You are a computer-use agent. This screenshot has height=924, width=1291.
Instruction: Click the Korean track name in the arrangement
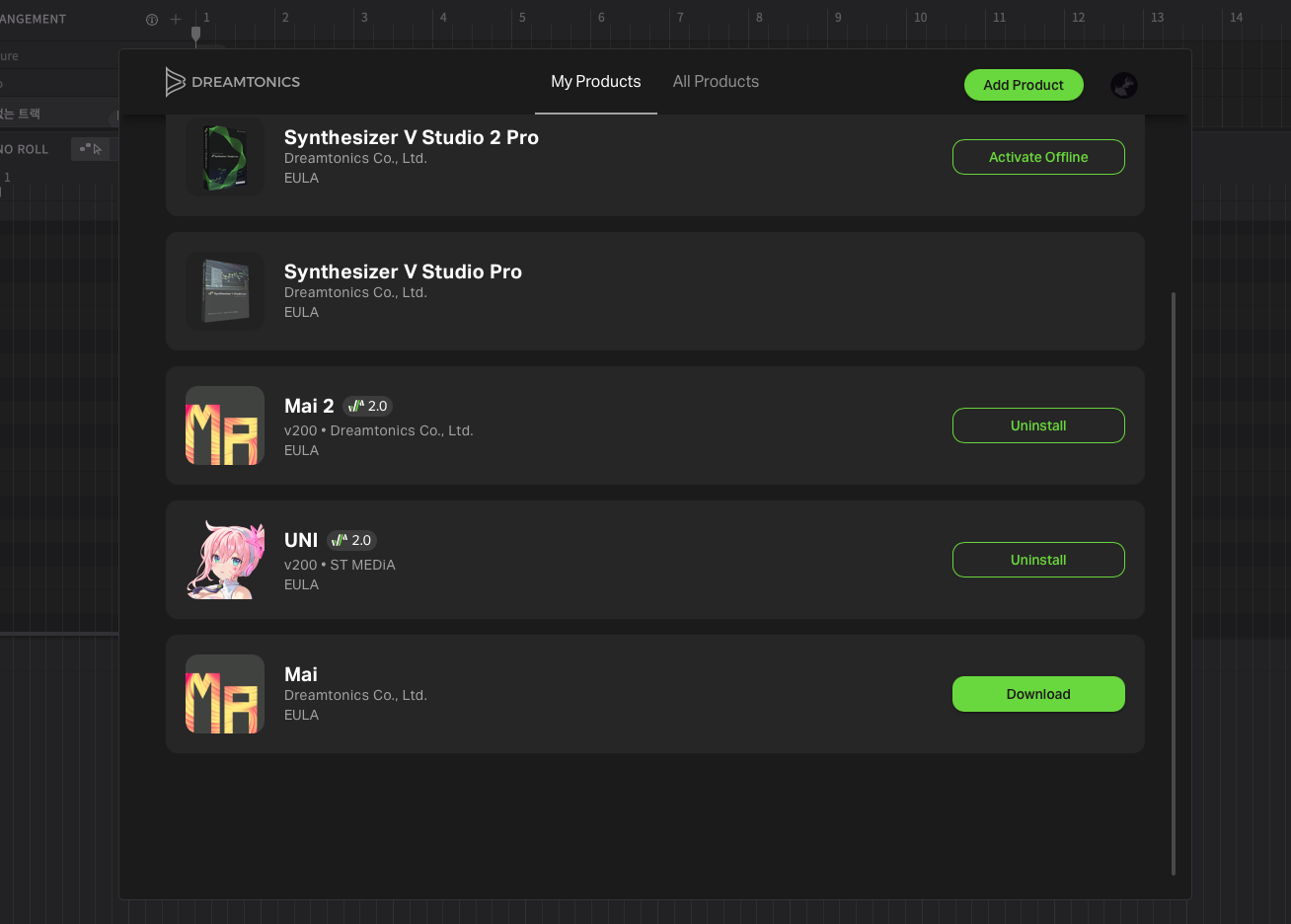coord(20,114)
